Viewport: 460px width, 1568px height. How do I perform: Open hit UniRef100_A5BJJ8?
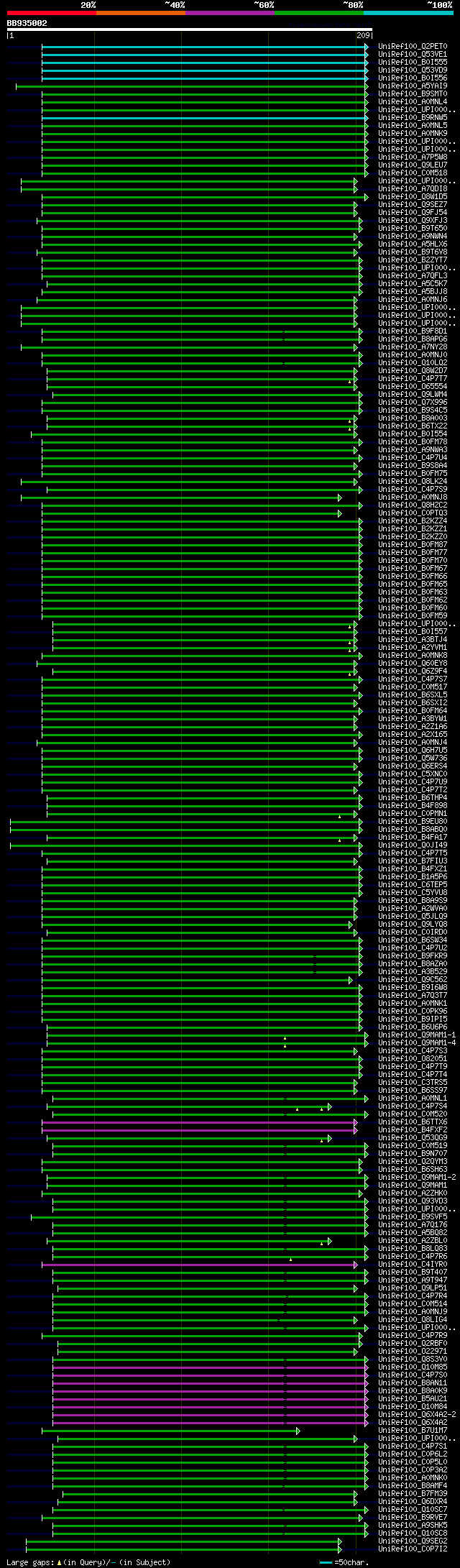point(413,292)
